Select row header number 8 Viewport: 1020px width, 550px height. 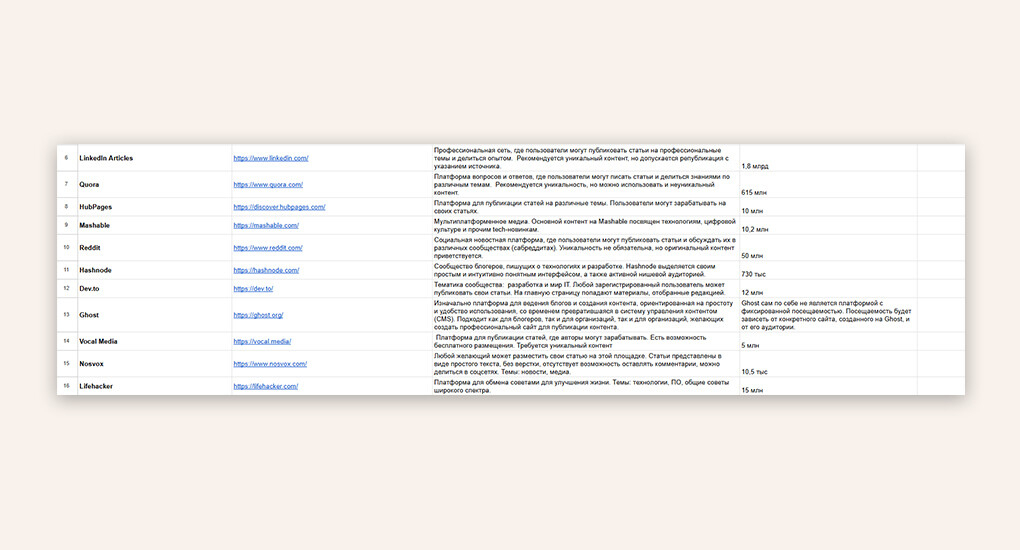pos(67,207)
